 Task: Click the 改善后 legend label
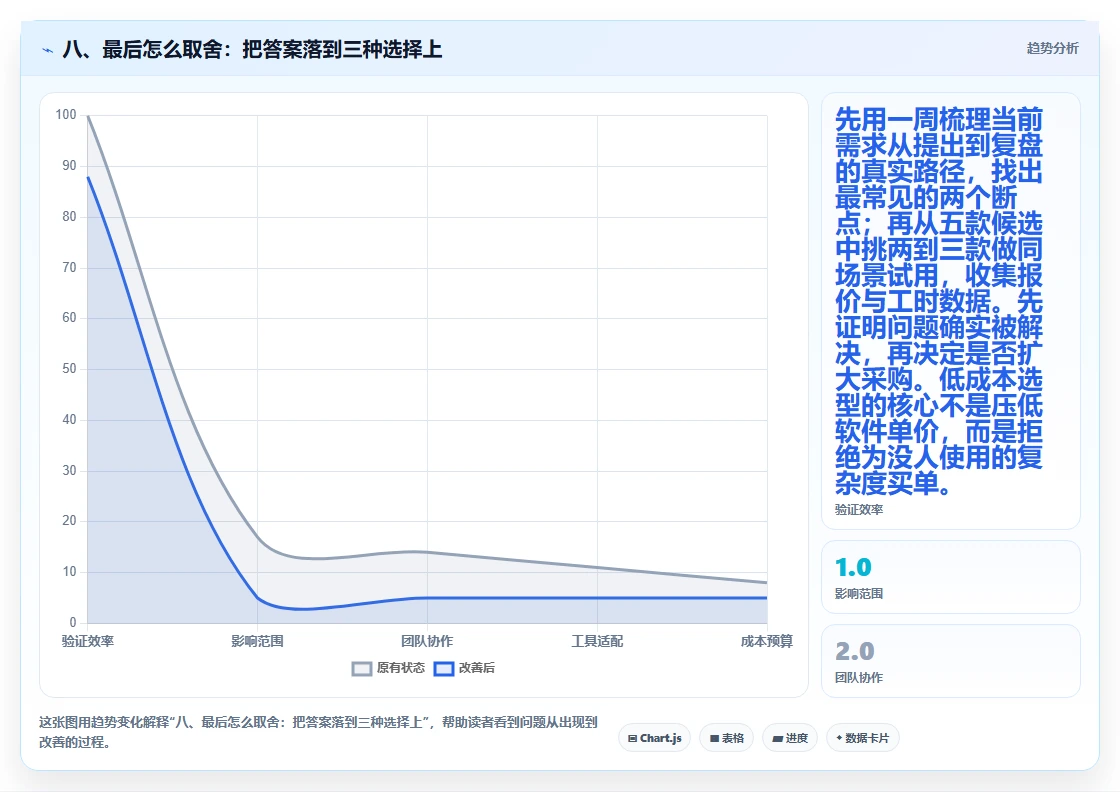[x=476, y=668]
